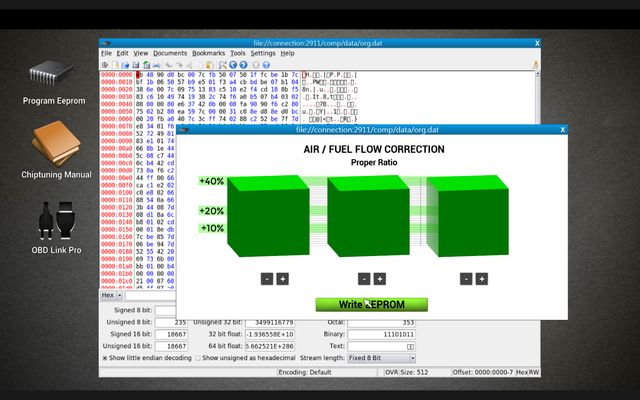
Task: Increase the middle bar with plus button
Action: coord(382,279)
